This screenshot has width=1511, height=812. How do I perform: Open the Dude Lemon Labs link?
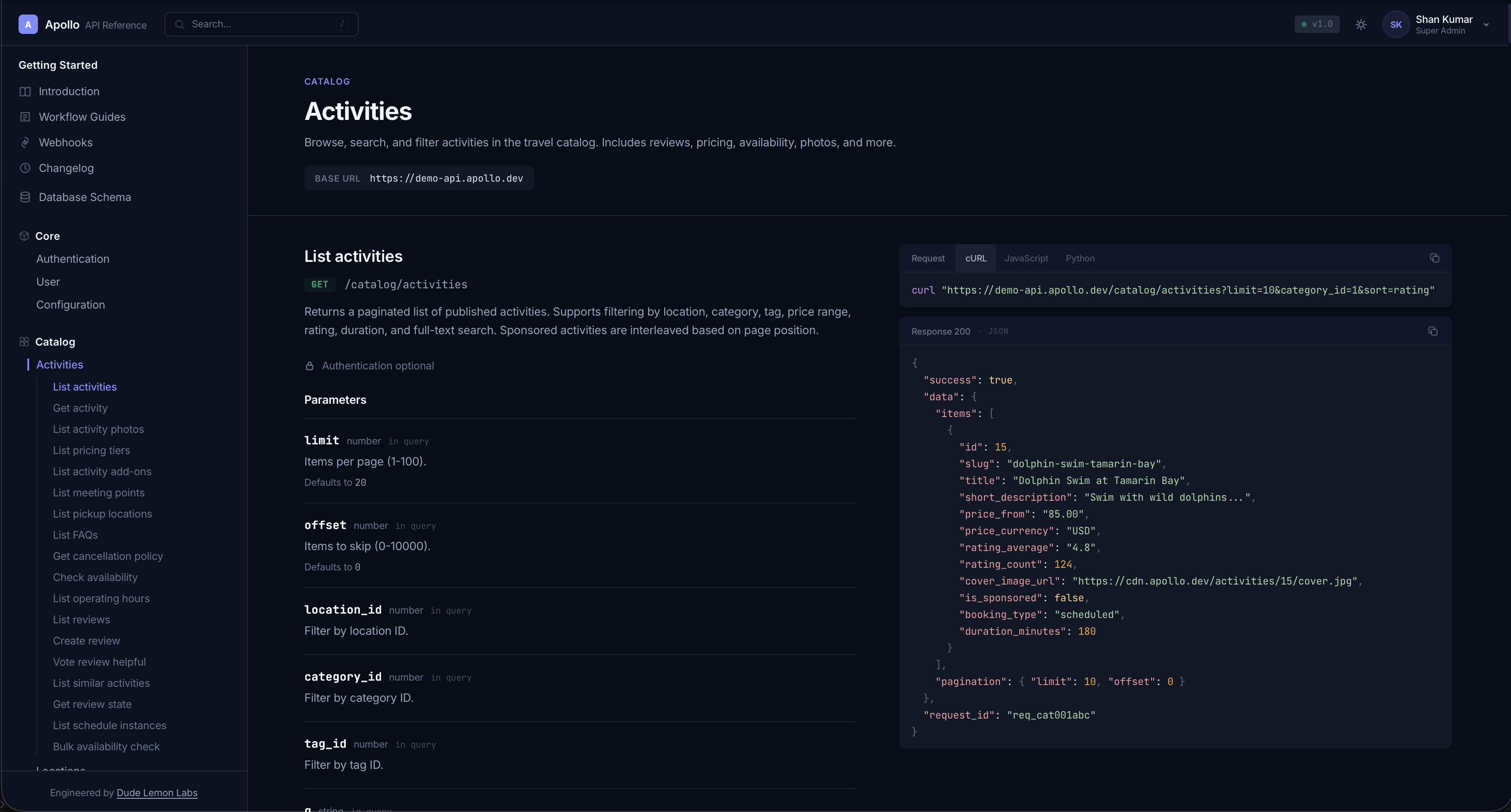[157, 793]
